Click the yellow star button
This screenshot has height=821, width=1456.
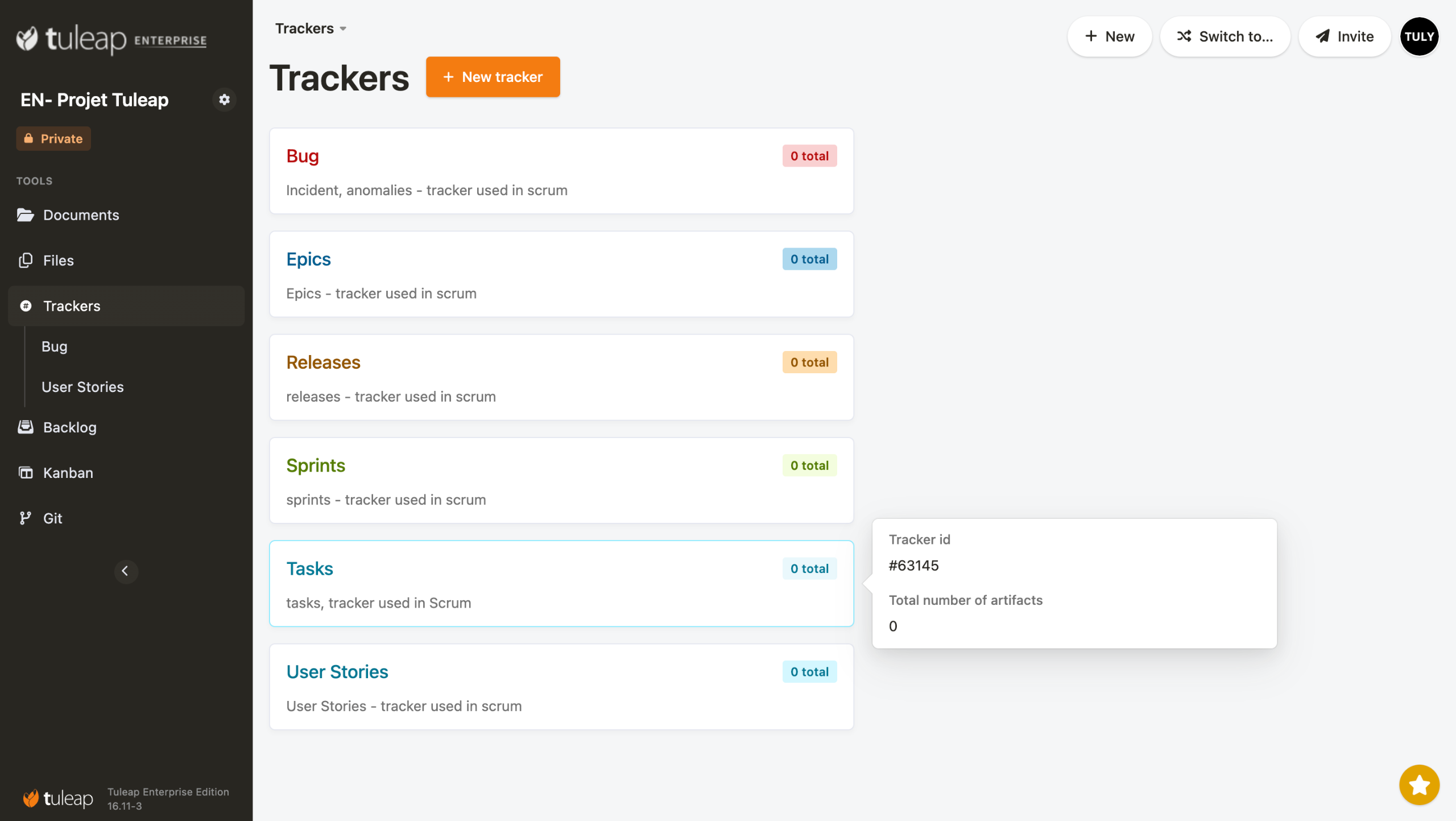coord(1418,785)
